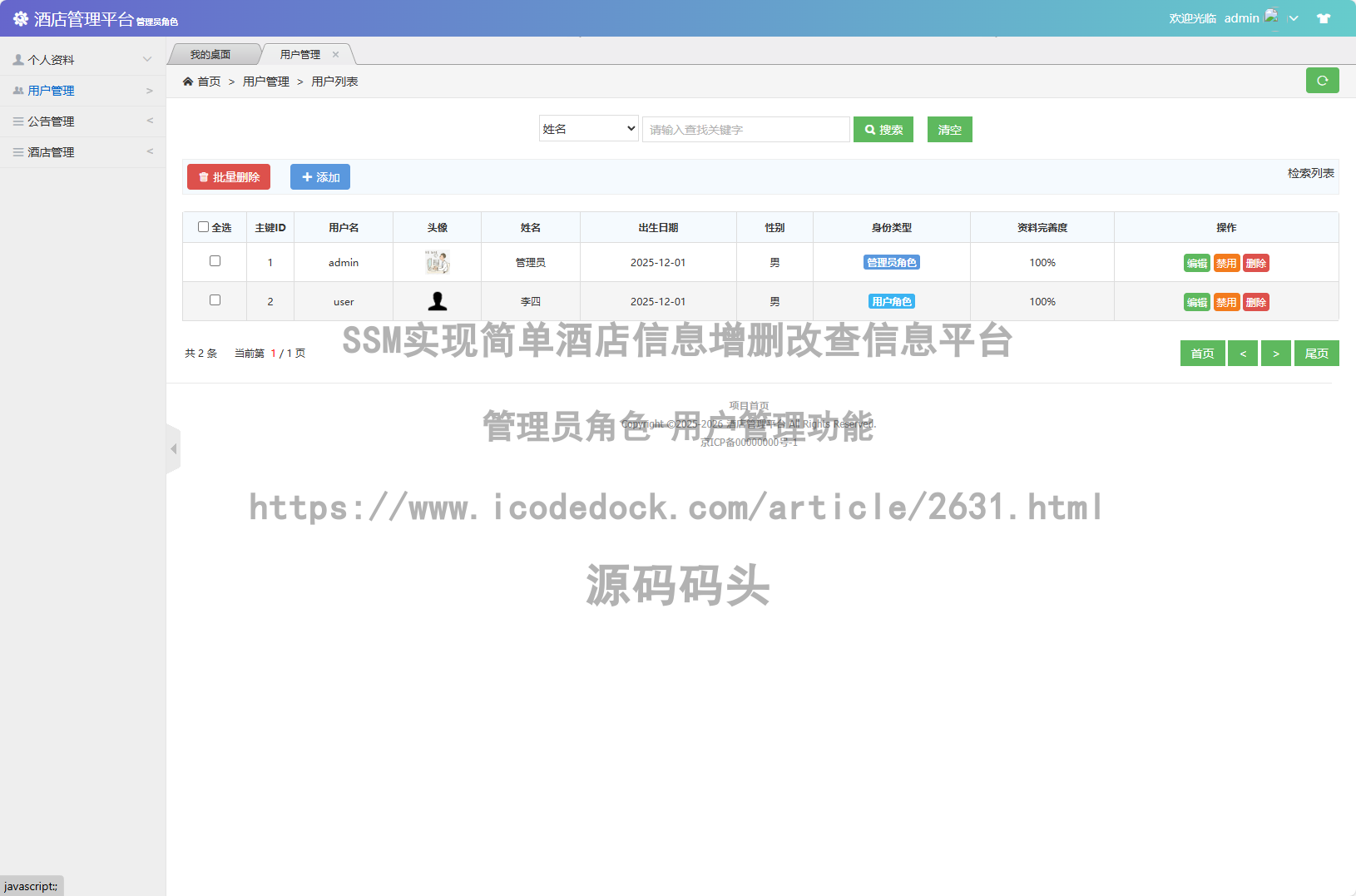Open 用户管理 in the sidebar menu
Image resolution: width=1356 pixels, height=896 pixels.
pyautogui.click(x=50, y=90)
